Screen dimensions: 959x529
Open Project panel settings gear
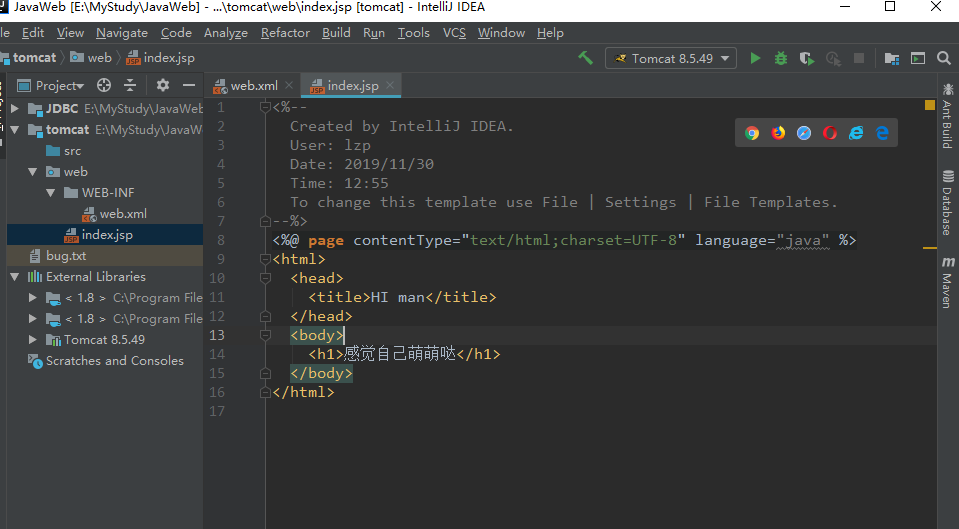click(x=163, y=85)
